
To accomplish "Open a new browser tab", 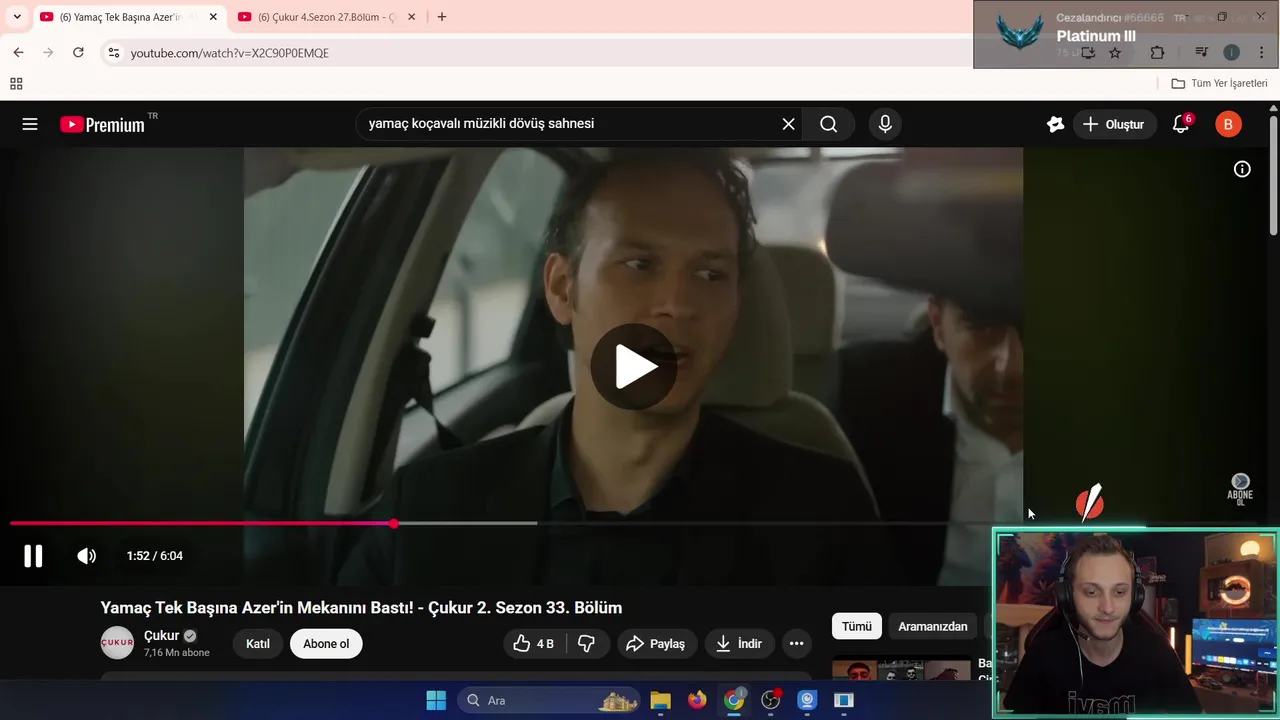I will coord(442,17).
